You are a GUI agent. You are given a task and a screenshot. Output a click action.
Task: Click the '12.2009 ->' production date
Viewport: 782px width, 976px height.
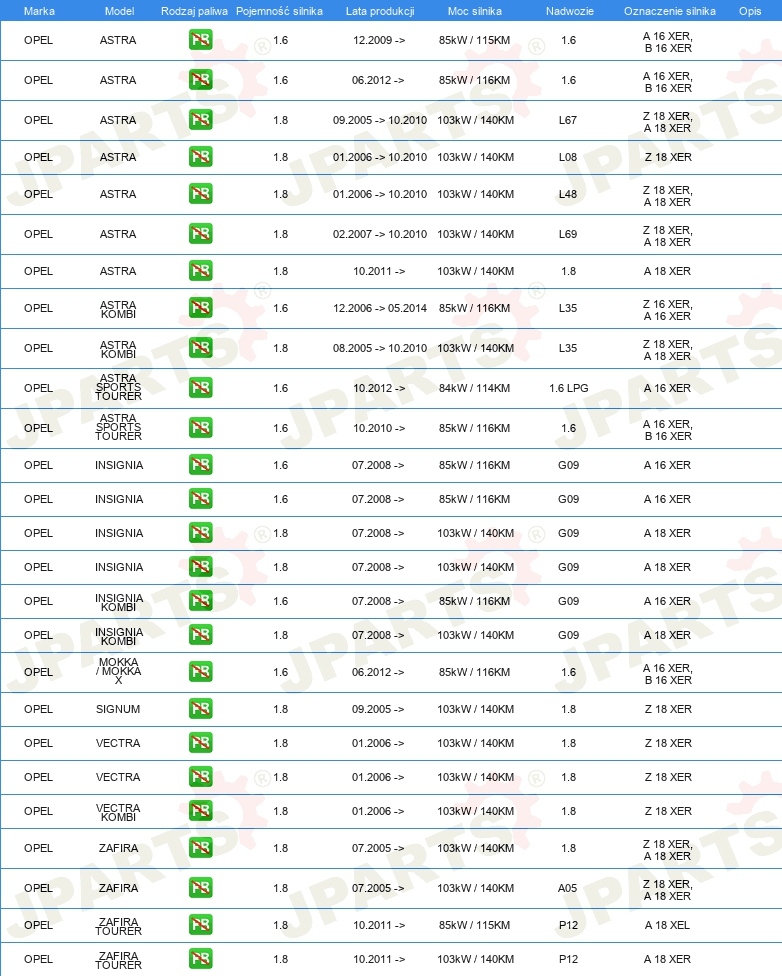pos(379,40)
